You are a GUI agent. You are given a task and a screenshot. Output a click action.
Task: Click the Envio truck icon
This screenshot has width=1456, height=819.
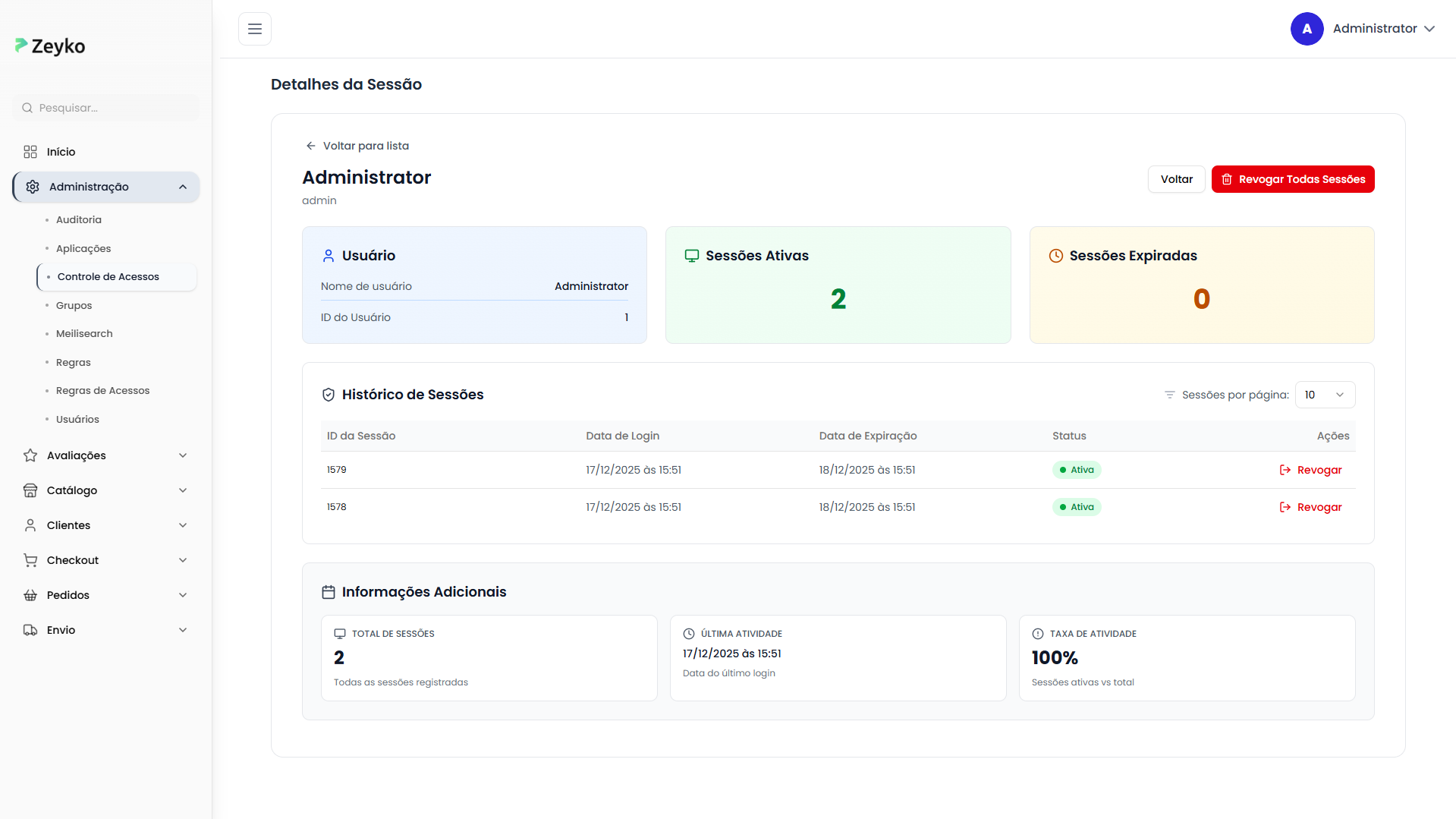click(x=30, y=630)
